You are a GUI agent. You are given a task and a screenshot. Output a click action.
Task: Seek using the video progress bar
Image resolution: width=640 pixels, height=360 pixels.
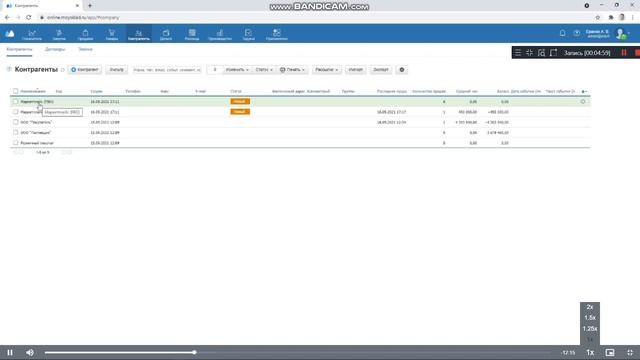pos(297,352)
